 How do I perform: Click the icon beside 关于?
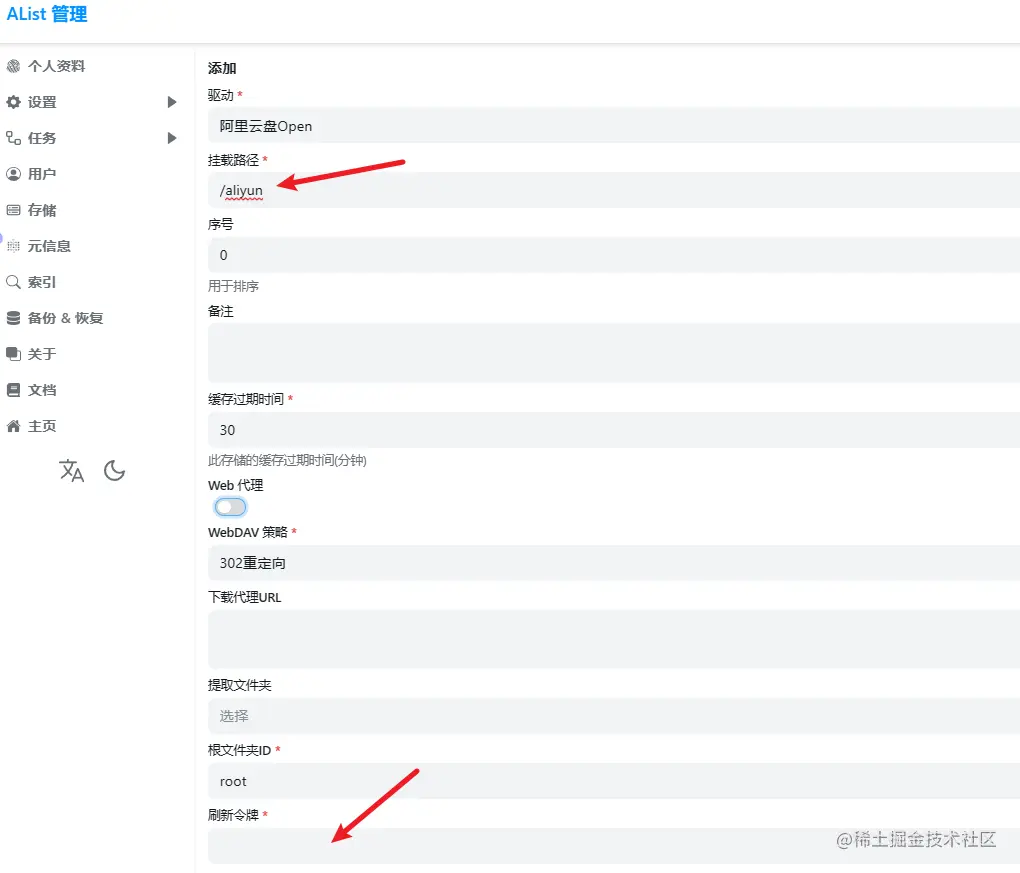coord(13,354)
